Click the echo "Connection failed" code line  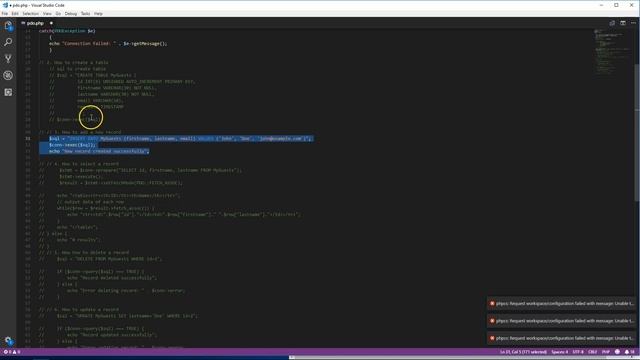click(x=108, y=44)
